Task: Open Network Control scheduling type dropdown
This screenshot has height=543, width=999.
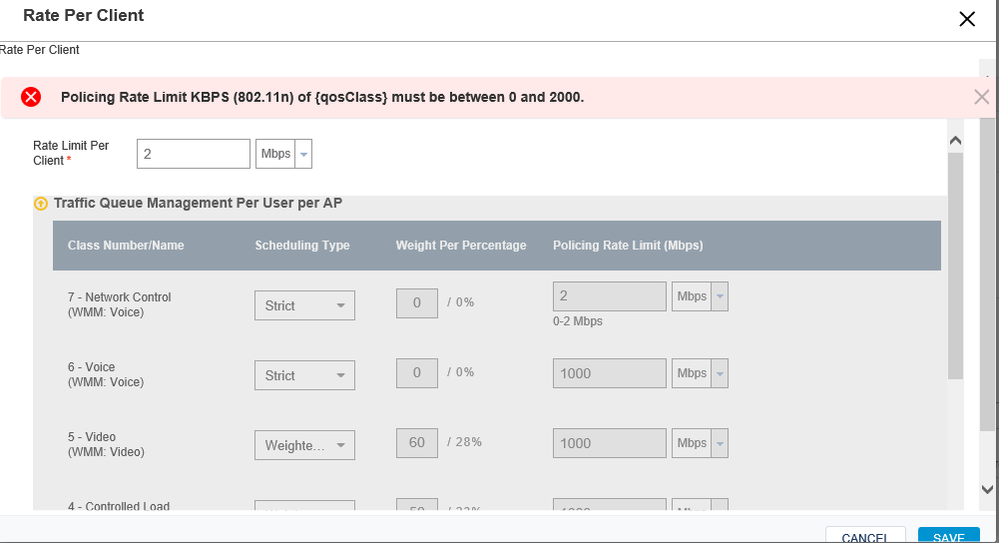Action: [x=305, y=306]
